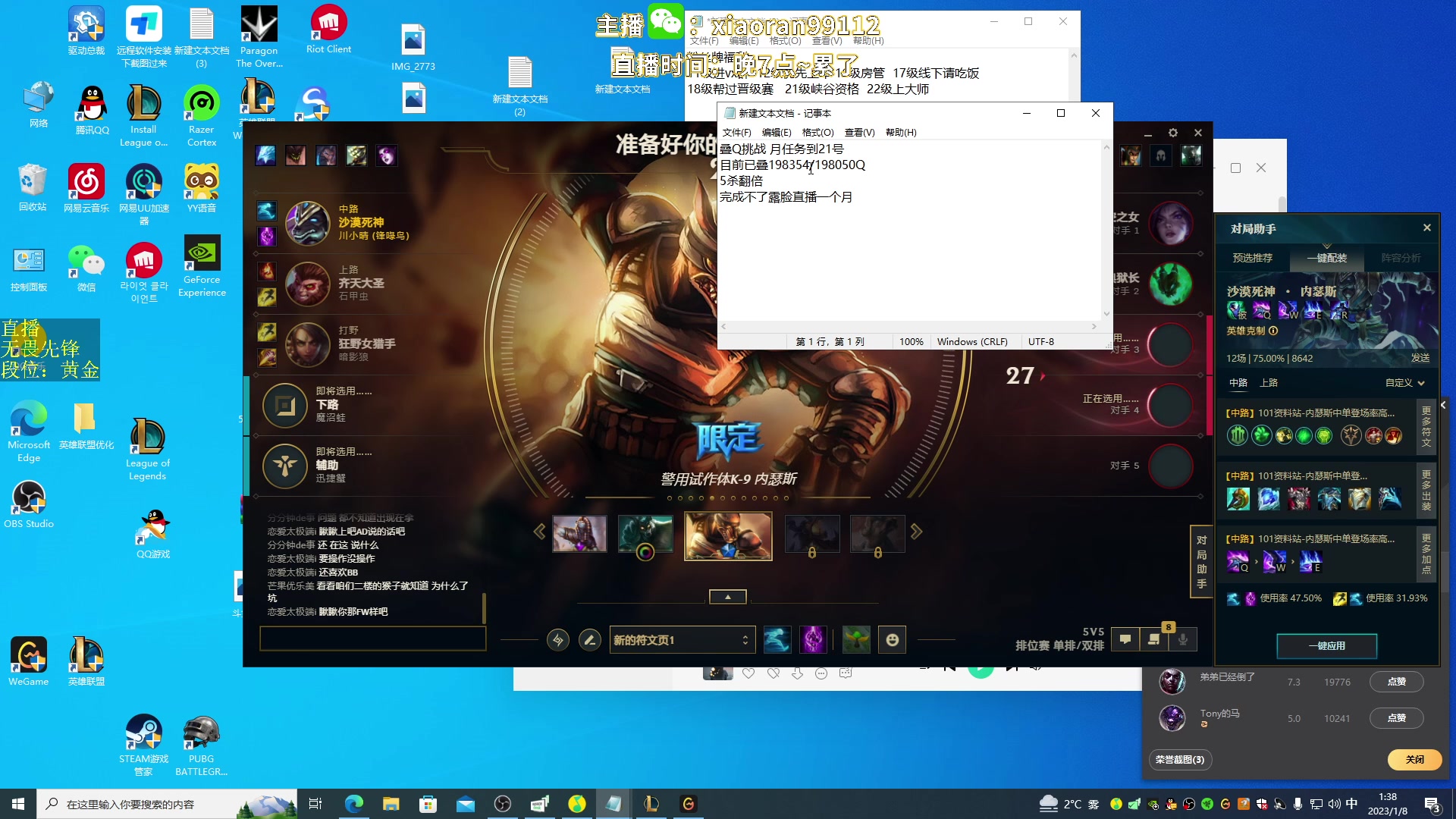Close the 对局助手 panel
The width and height of the screenshot is (1456, 819).
pos(1427,227)
